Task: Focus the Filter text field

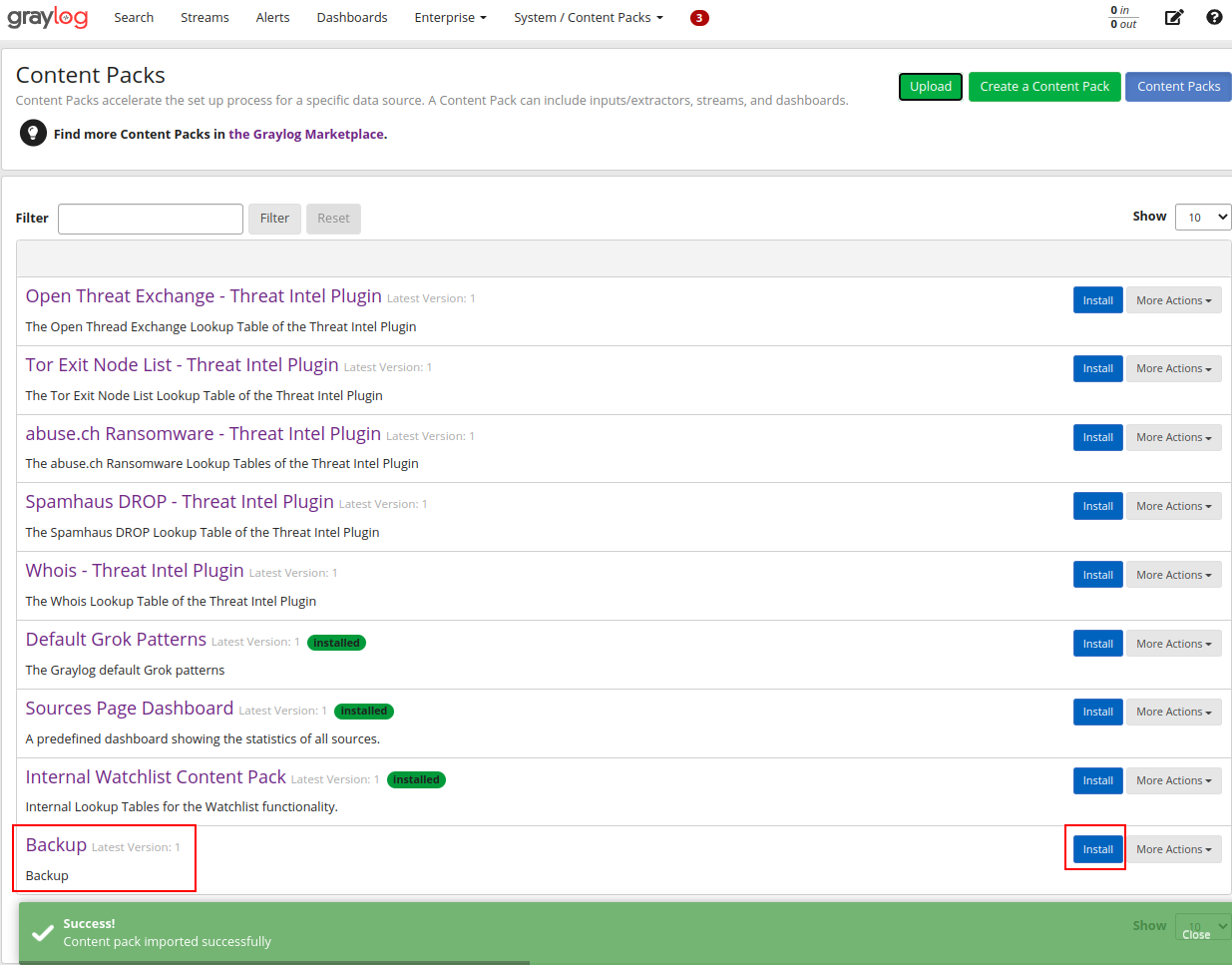Action: pos(151,219)
